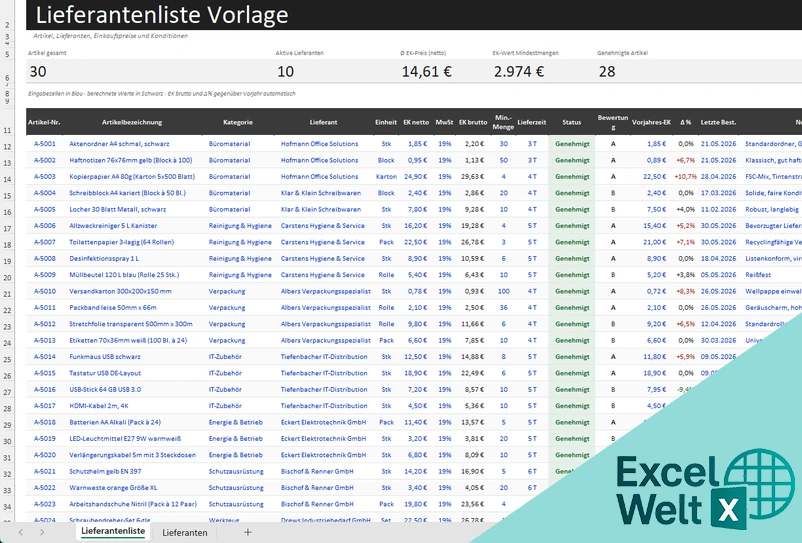Click Bischof & Renner GmbH in row A-5023
The image size is (802, 543).
[x=317, y=504]
